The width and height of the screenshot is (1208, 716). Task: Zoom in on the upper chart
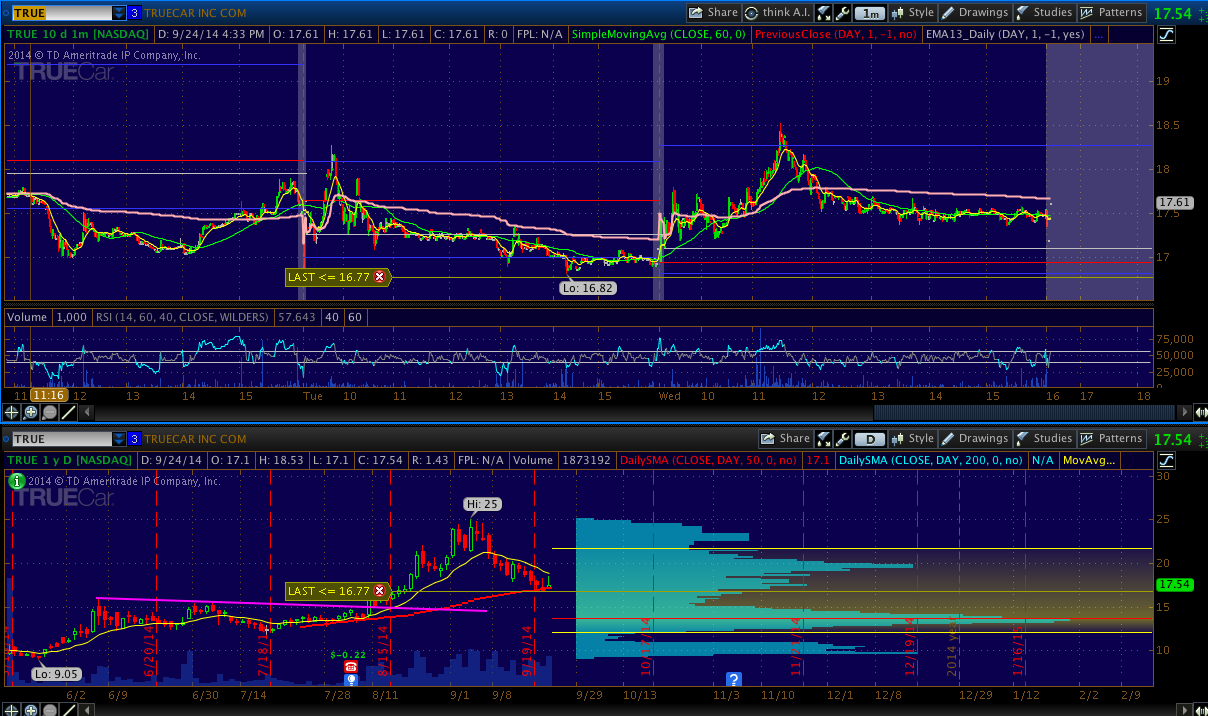click(x=31, y=412)
